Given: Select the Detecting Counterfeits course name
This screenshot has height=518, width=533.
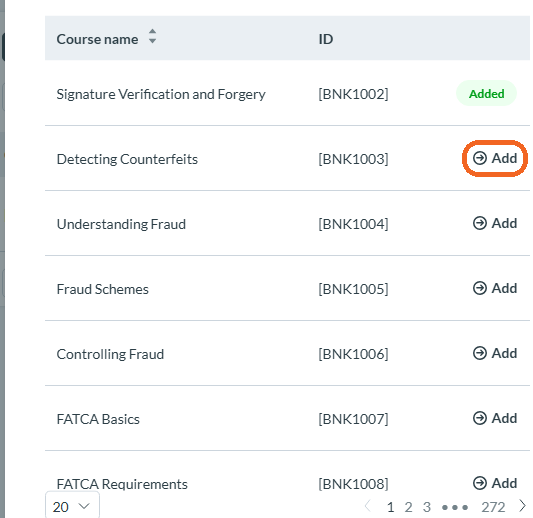Looking at the screenshot, I should tap(127, 159).
